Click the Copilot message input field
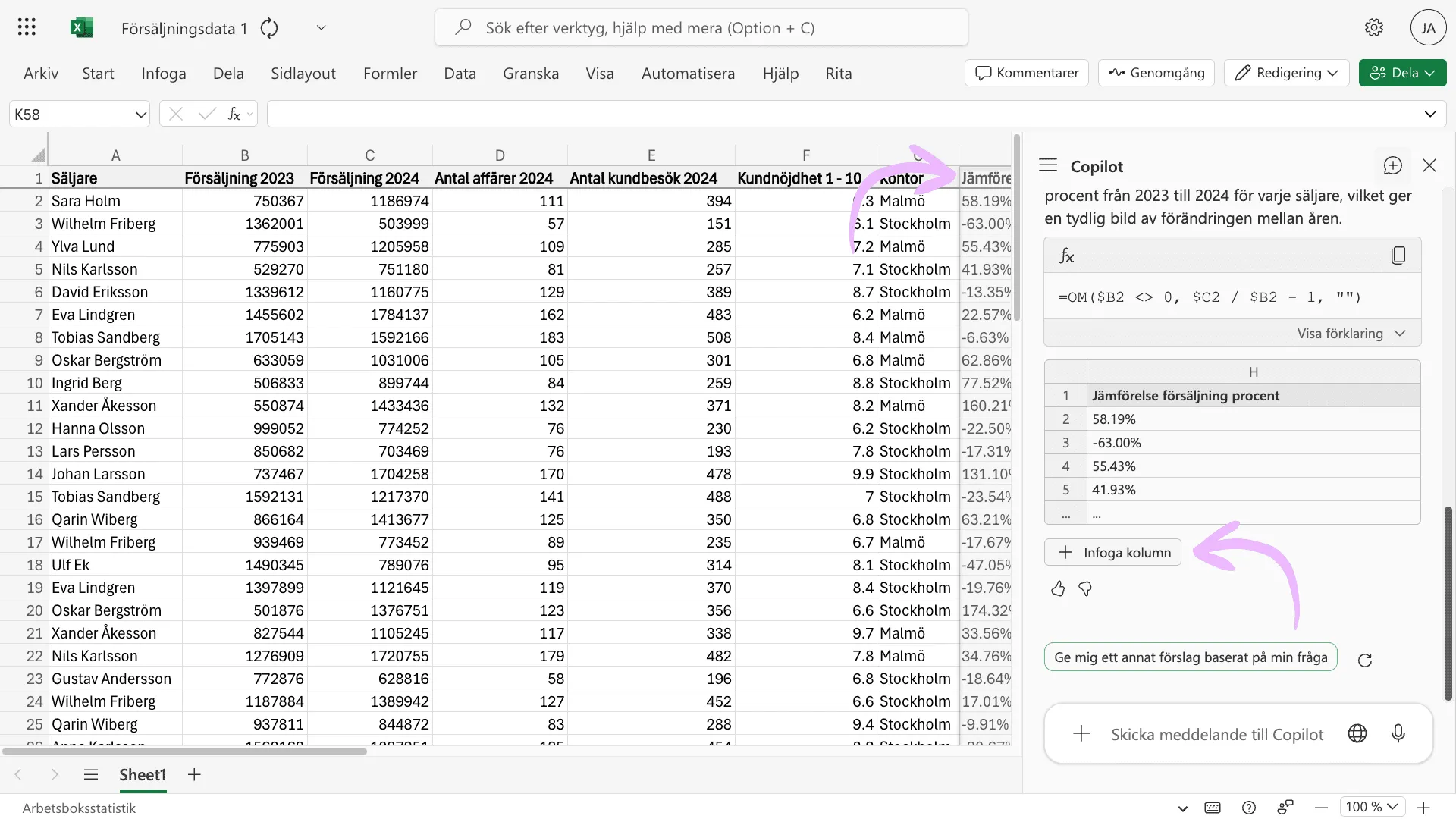The image size is (1456, 819). click(1217, 733)
